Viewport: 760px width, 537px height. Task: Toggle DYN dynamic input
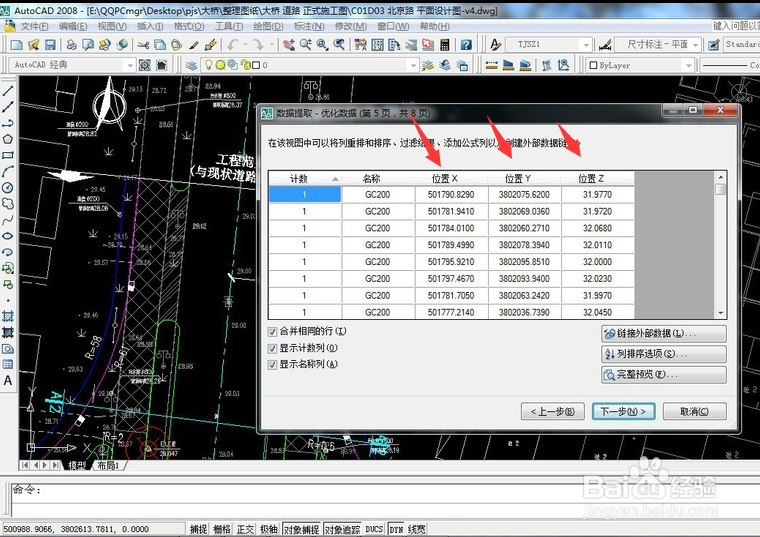[x=396, y=529]
